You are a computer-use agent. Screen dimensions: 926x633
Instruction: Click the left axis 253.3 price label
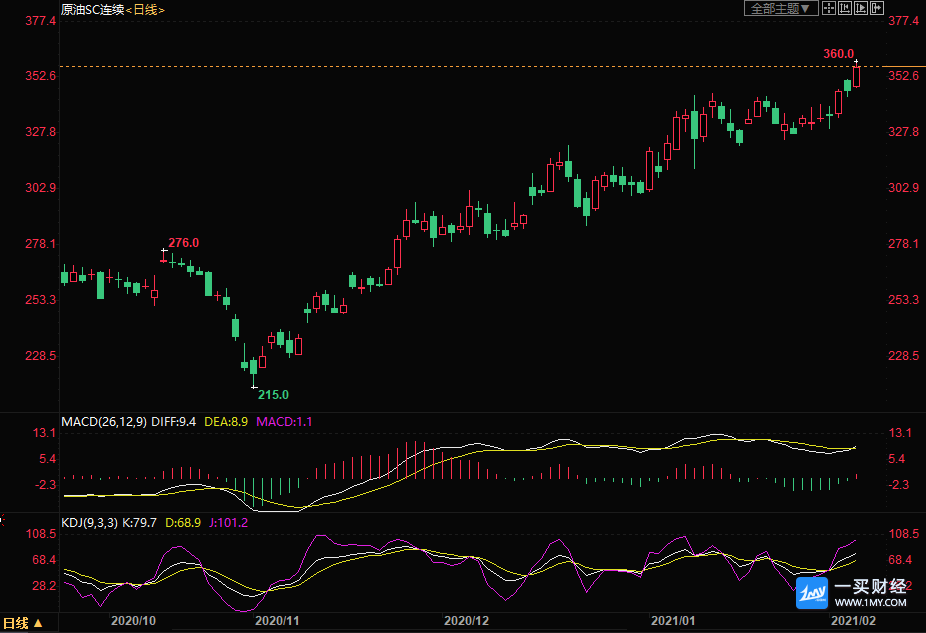coord(41,300)
